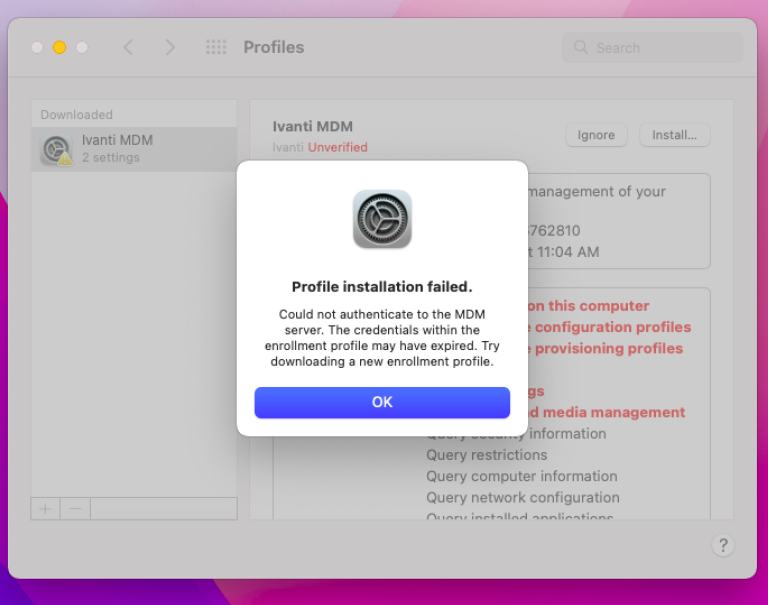Viewport: 768px width, 605px height.
Task: Go back using the left chevron
Action: (x=128, y=47)
